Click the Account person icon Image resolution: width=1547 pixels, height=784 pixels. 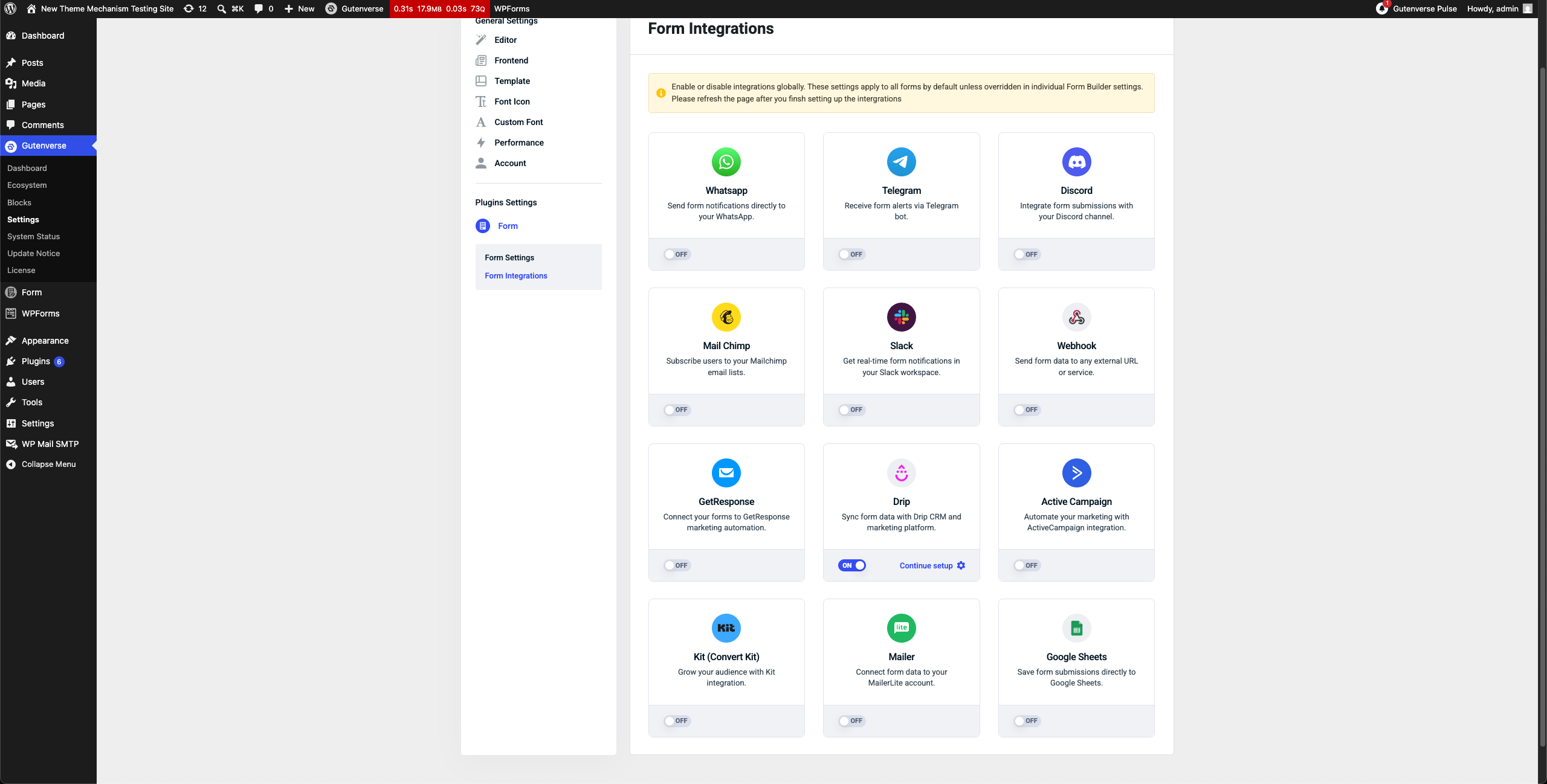(x=481, y=163)
